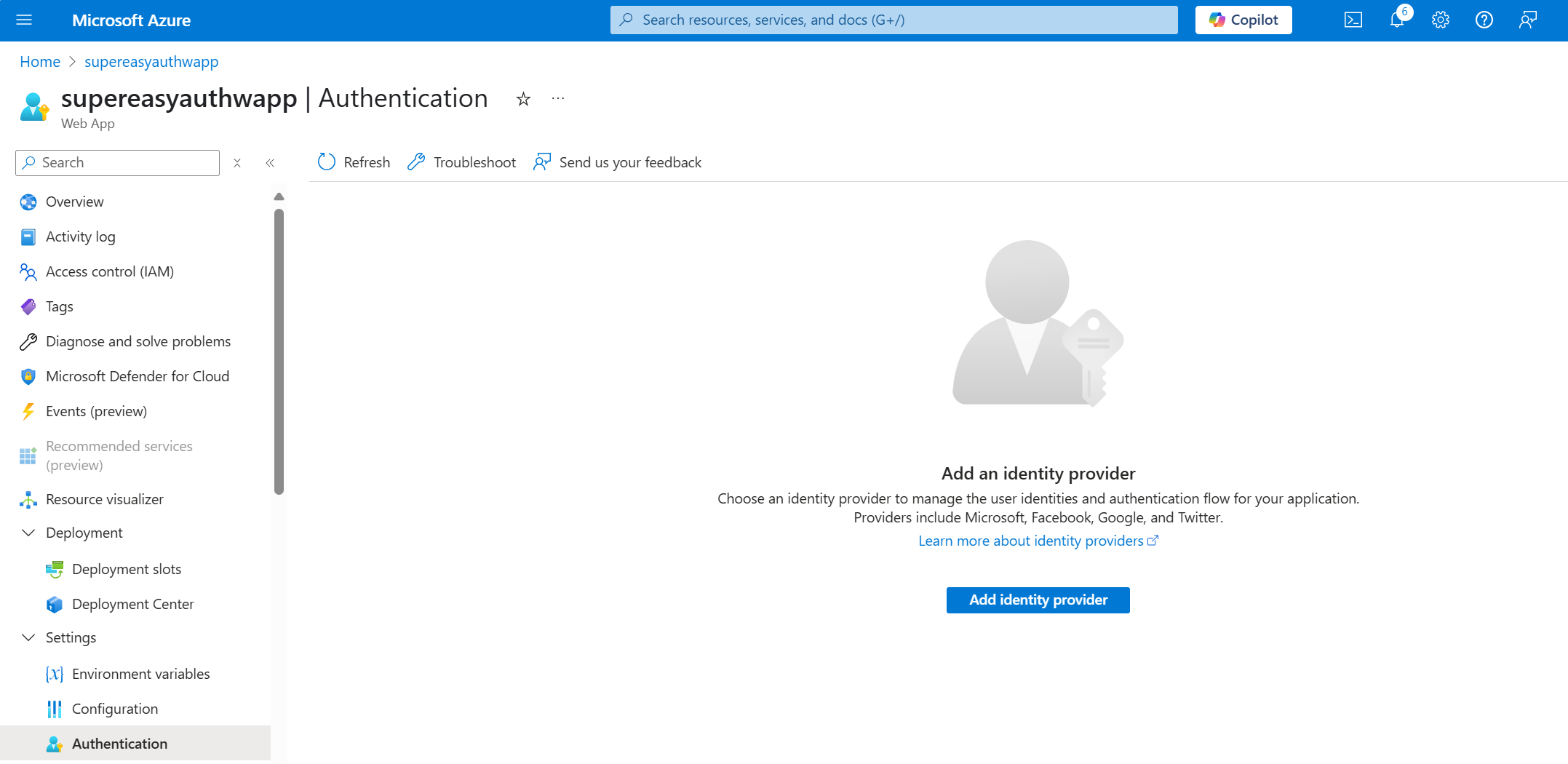
Task: Click the Deployment Center cube icon
Action: click(55, 604)
